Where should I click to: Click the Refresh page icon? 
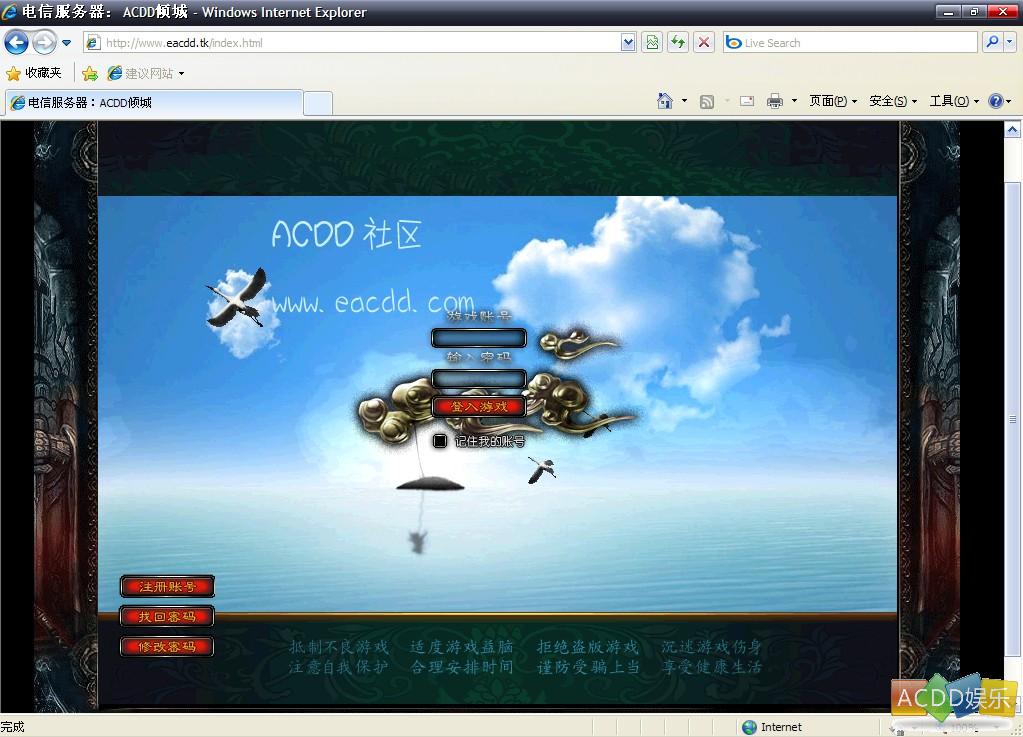point(678,42)
